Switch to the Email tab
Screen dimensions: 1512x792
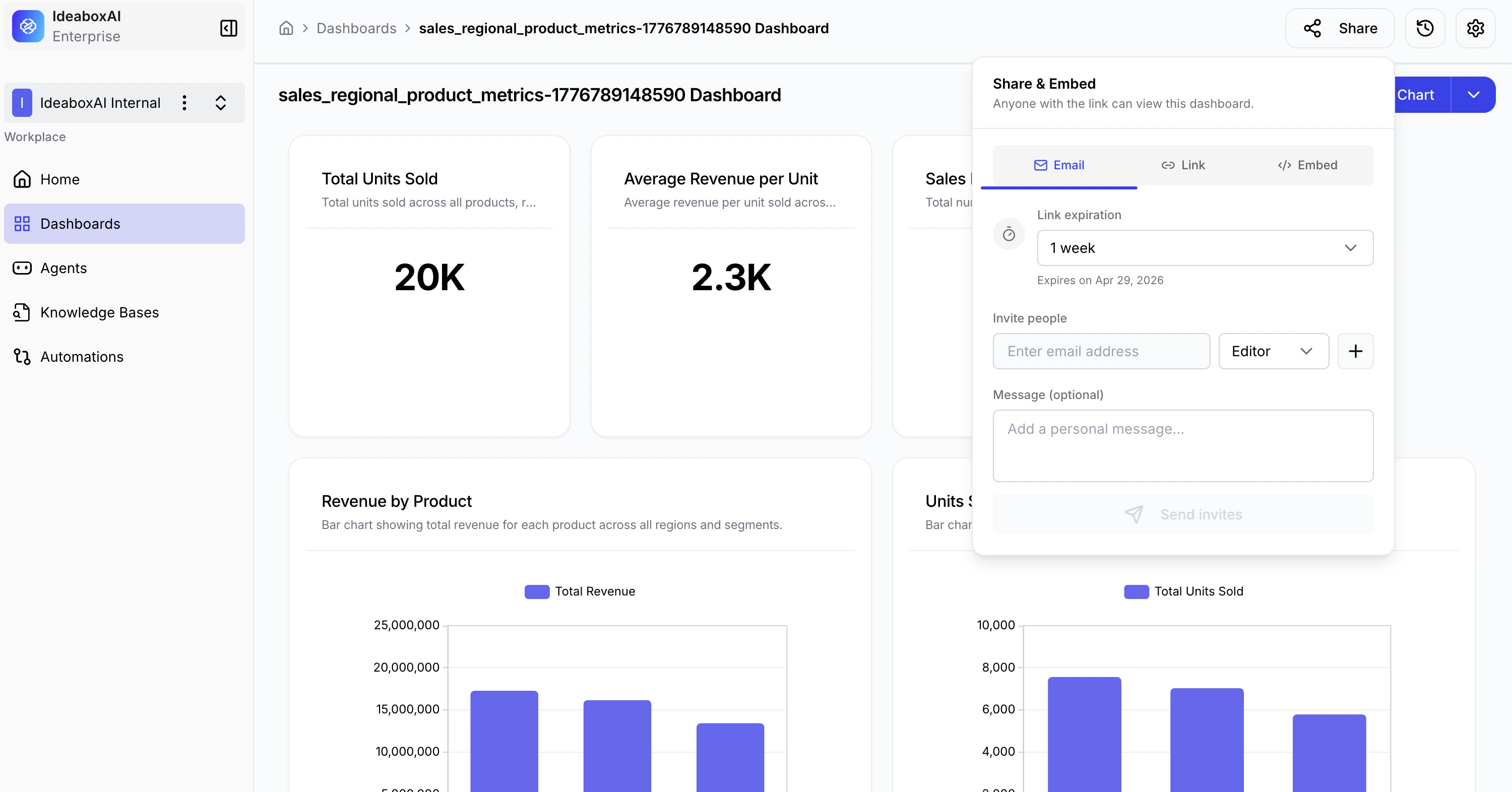[1059, 165]
